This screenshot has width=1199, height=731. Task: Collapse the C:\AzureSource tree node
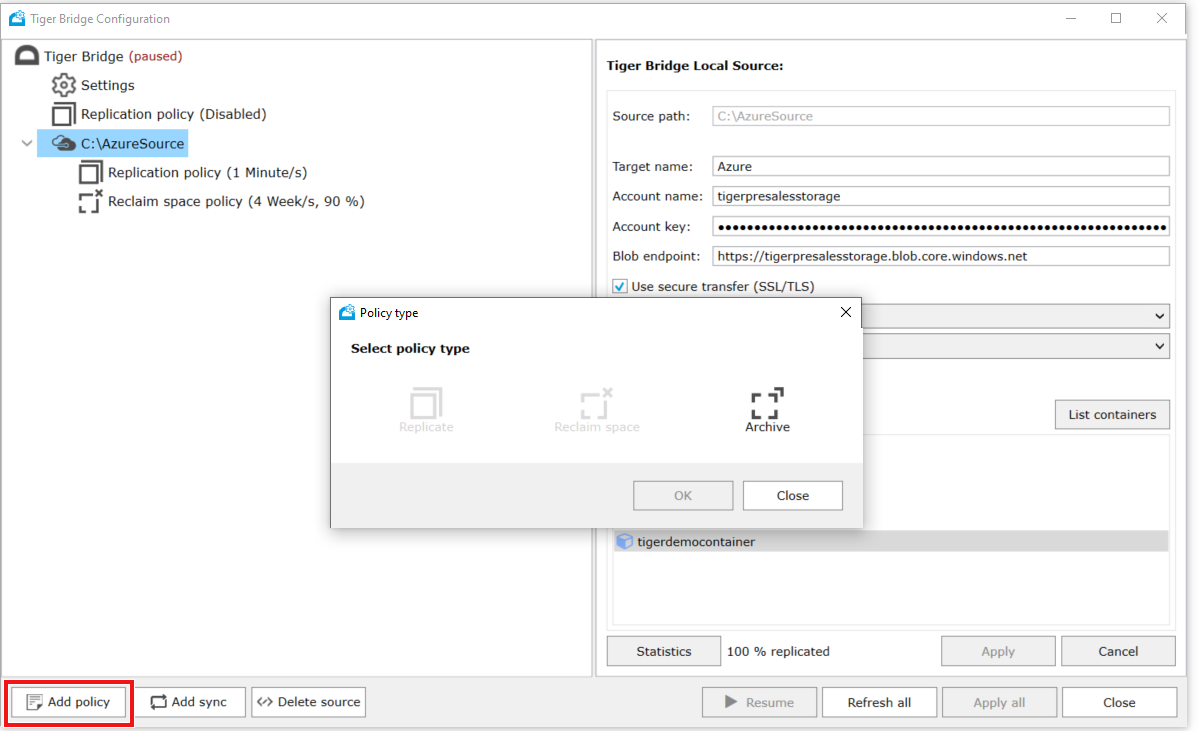(x=27, y=143)
